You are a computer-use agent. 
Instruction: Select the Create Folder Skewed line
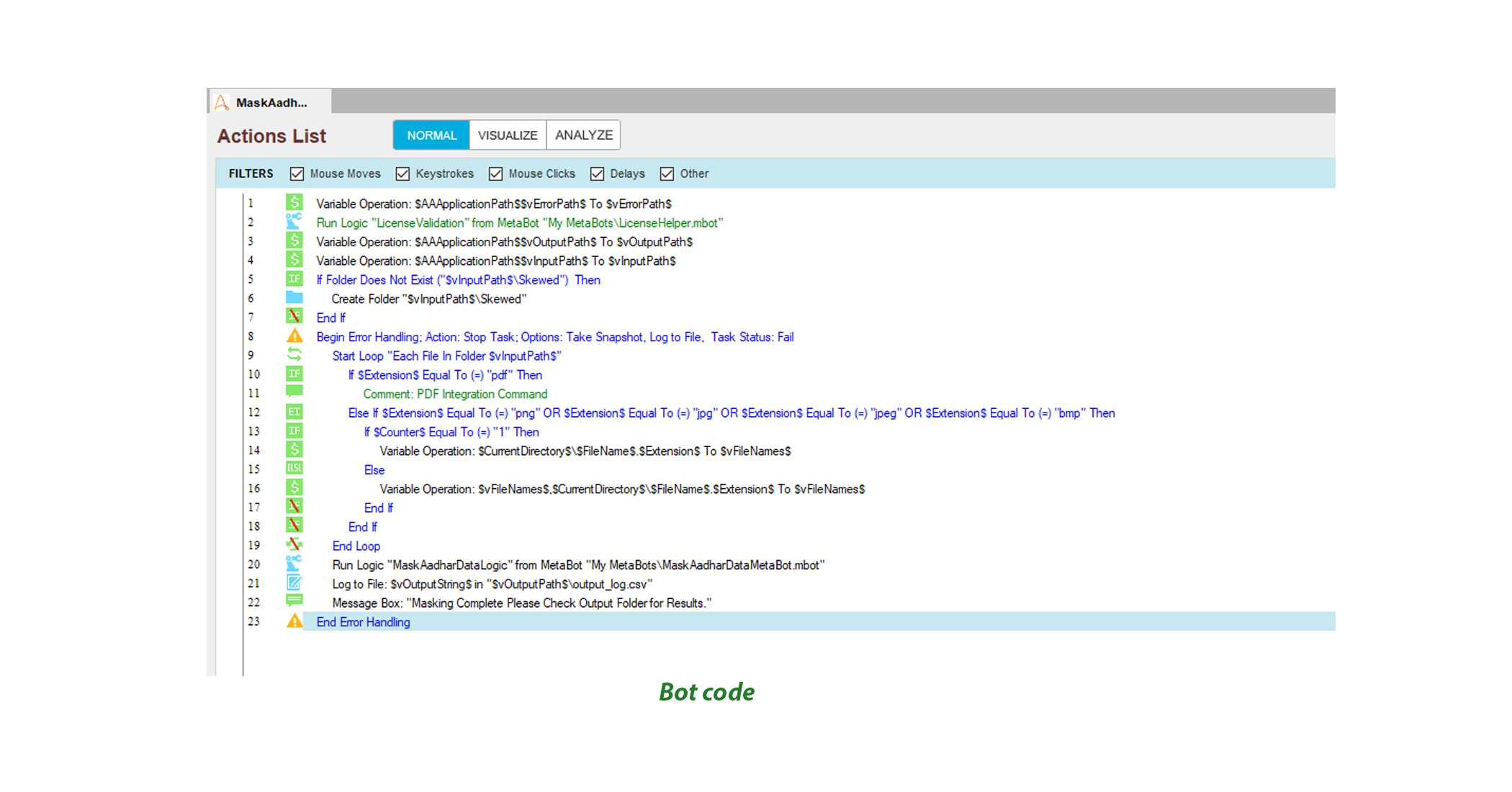[x=429, y=299]
